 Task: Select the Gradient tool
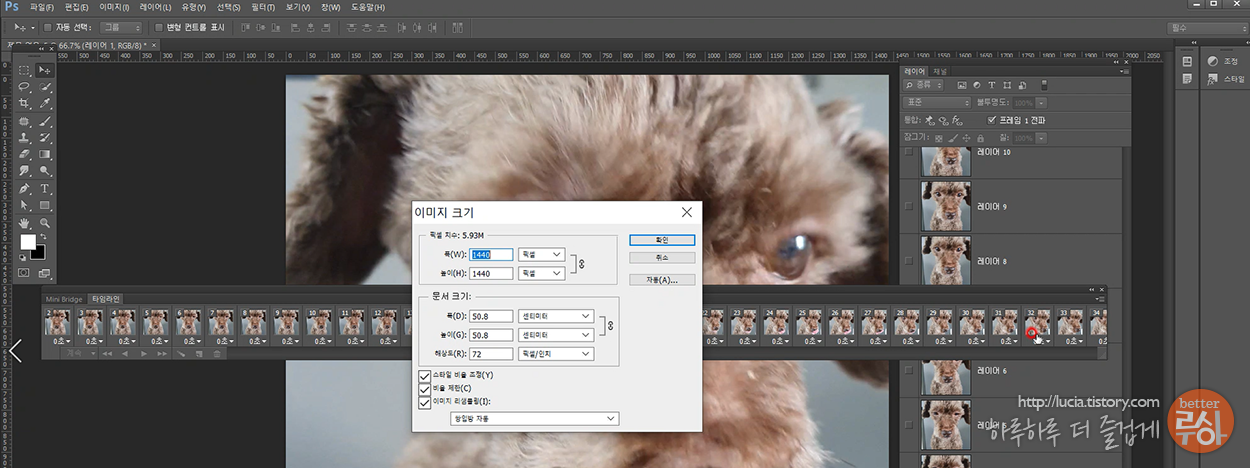point(44,155)
